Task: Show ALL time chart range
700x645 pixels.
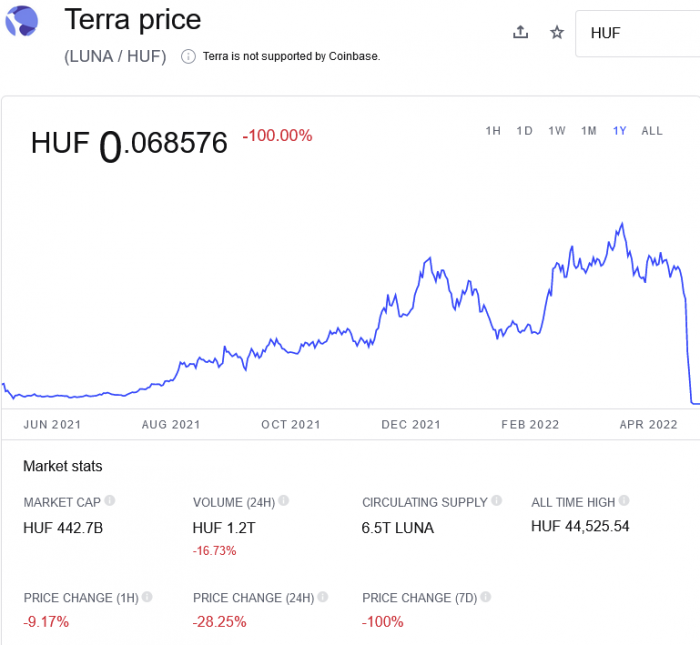Action: (652, 131)
